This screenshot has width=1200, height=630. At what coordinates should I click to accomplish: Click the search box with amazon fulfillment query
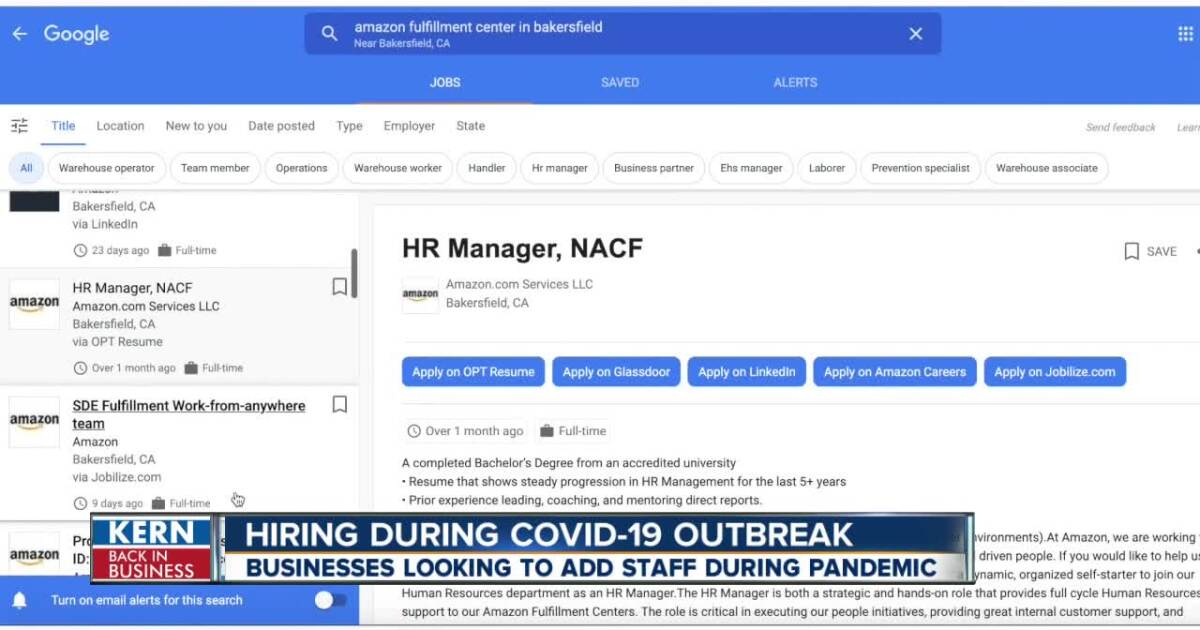[x=622, y=34]
